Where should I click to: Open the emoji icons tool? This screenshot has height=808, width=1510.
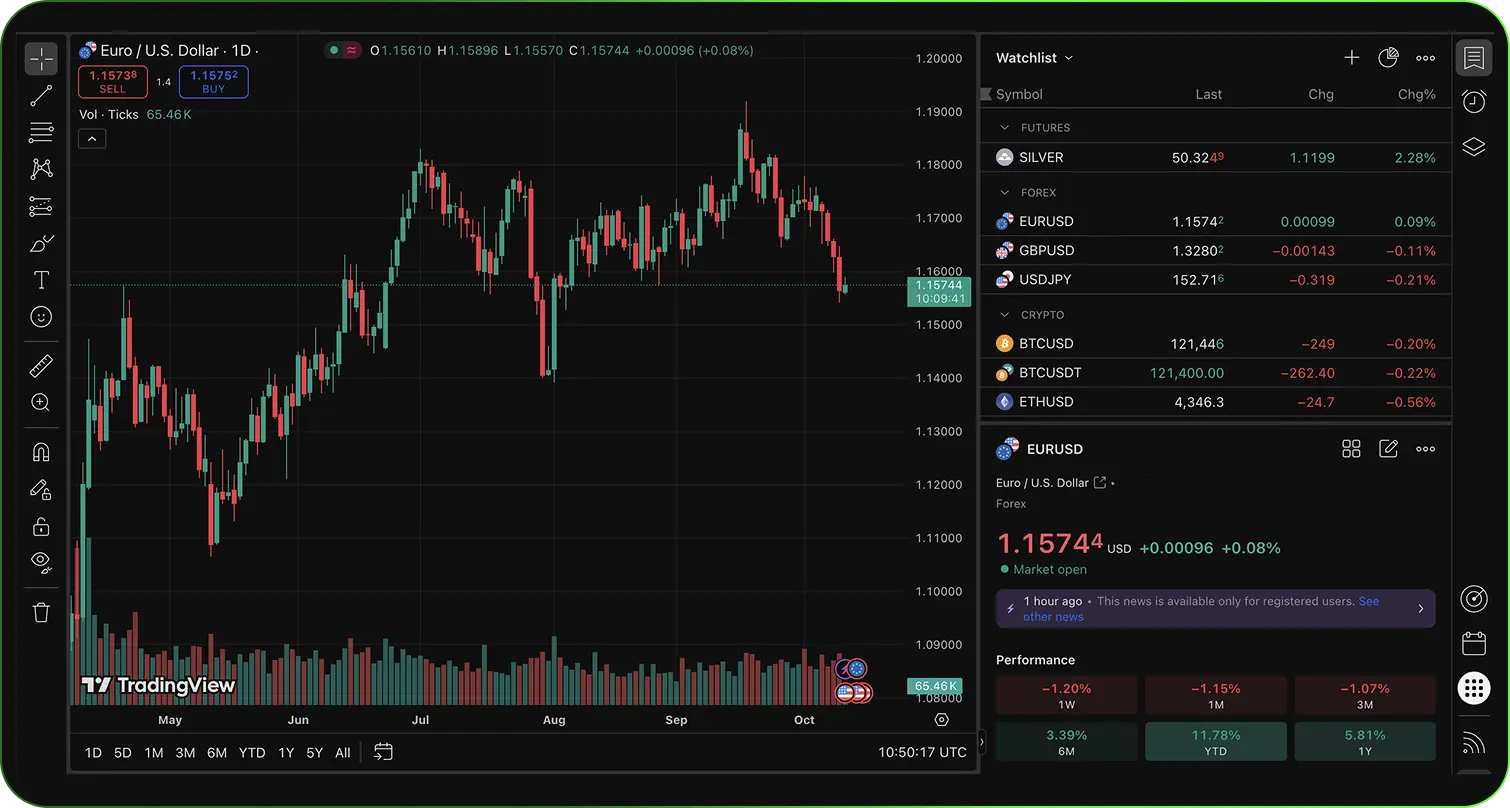point(41,317)
